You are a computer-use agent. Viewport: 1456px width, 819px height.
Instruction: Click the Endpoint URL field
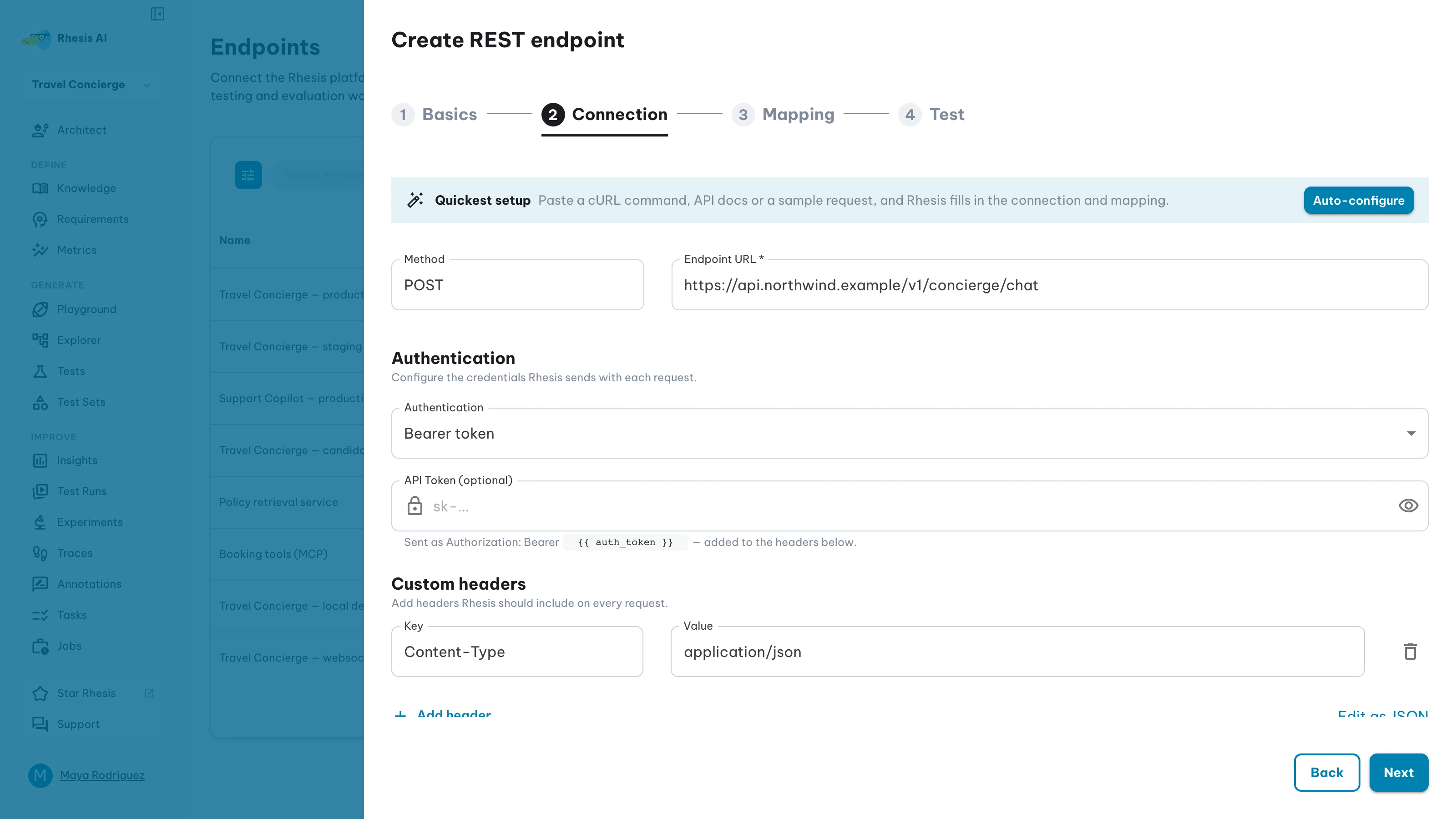click(1050, 285)
